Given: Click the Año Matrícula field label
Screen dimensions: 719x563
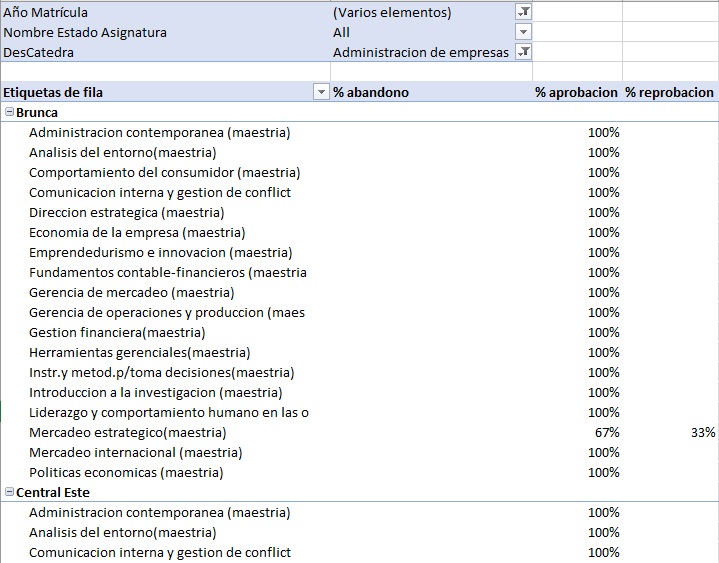Looking at the screenshot, I should pos(45,12).
